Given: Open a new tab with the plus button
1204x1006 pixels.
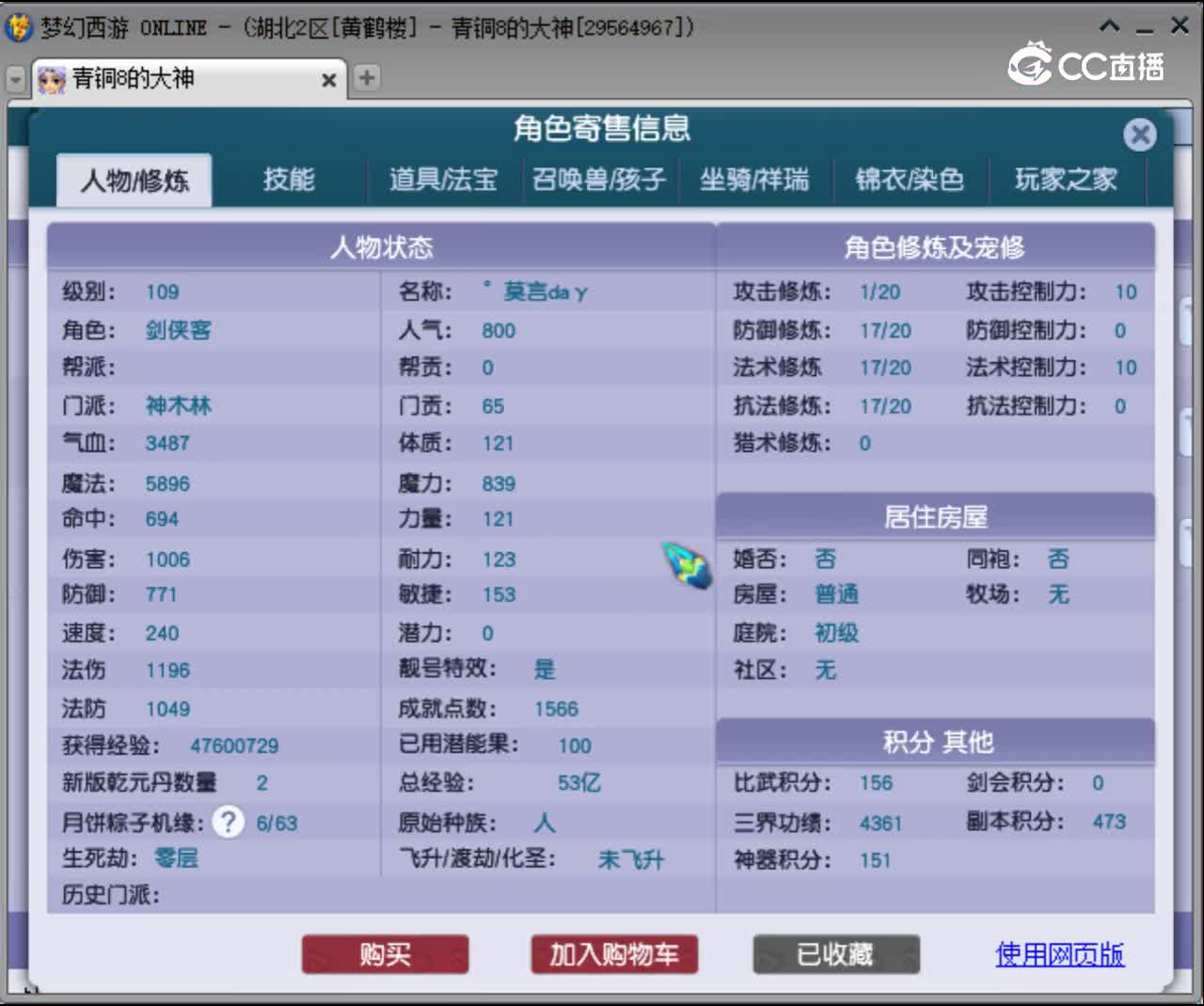Looking at the screenshot, I should [366, 78].
